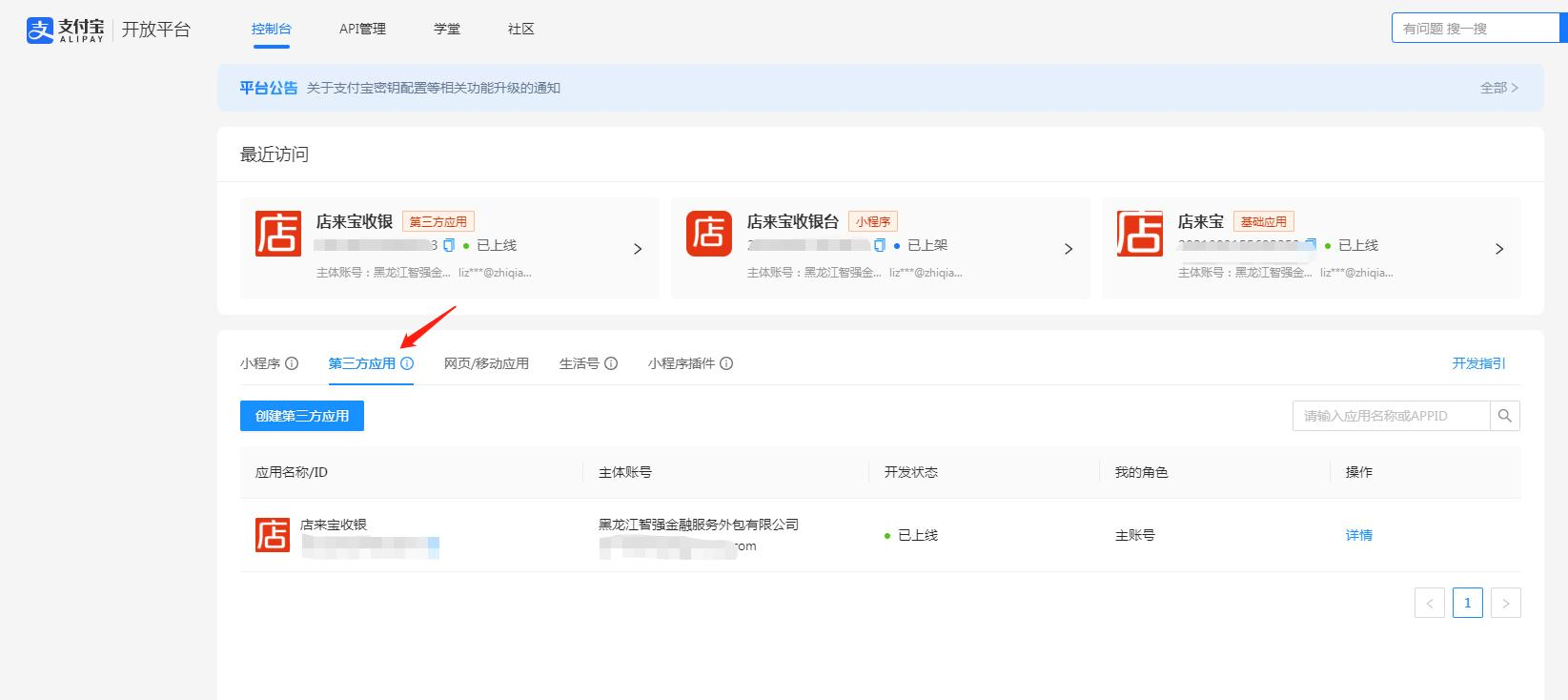
Task: Copy the 店来宝收银台 mini program ID
Action: coord(880,245)
